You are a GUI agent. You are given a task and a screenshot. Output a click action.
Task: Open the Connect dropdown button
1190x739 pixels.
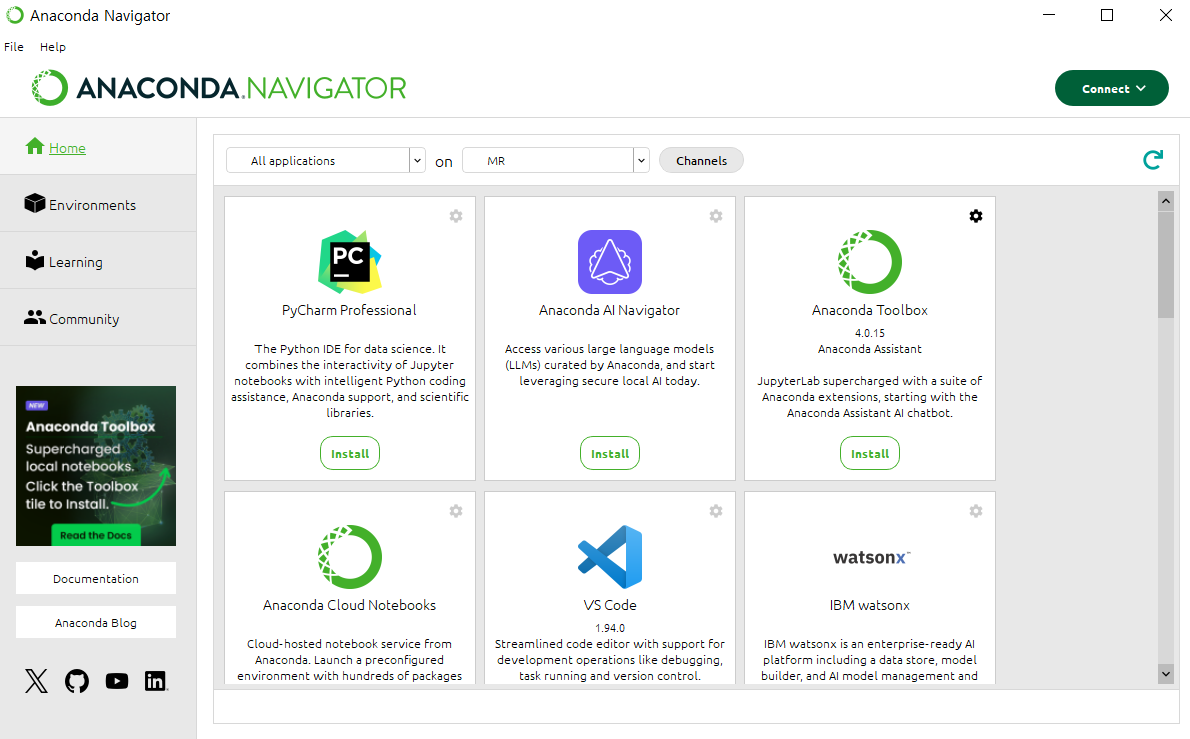(x=1112, y=89)
